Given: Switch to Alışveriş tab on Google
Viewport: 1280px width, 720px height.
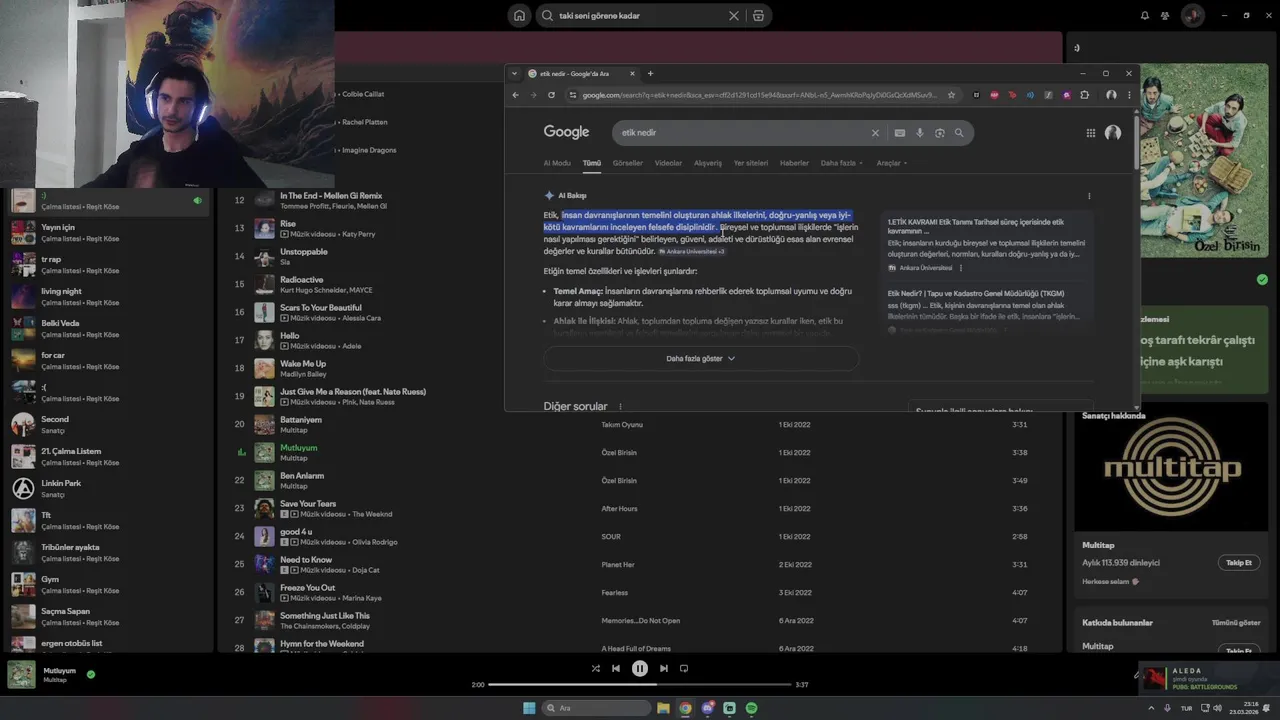Looking at the screenshot, I should click(708, 163).
